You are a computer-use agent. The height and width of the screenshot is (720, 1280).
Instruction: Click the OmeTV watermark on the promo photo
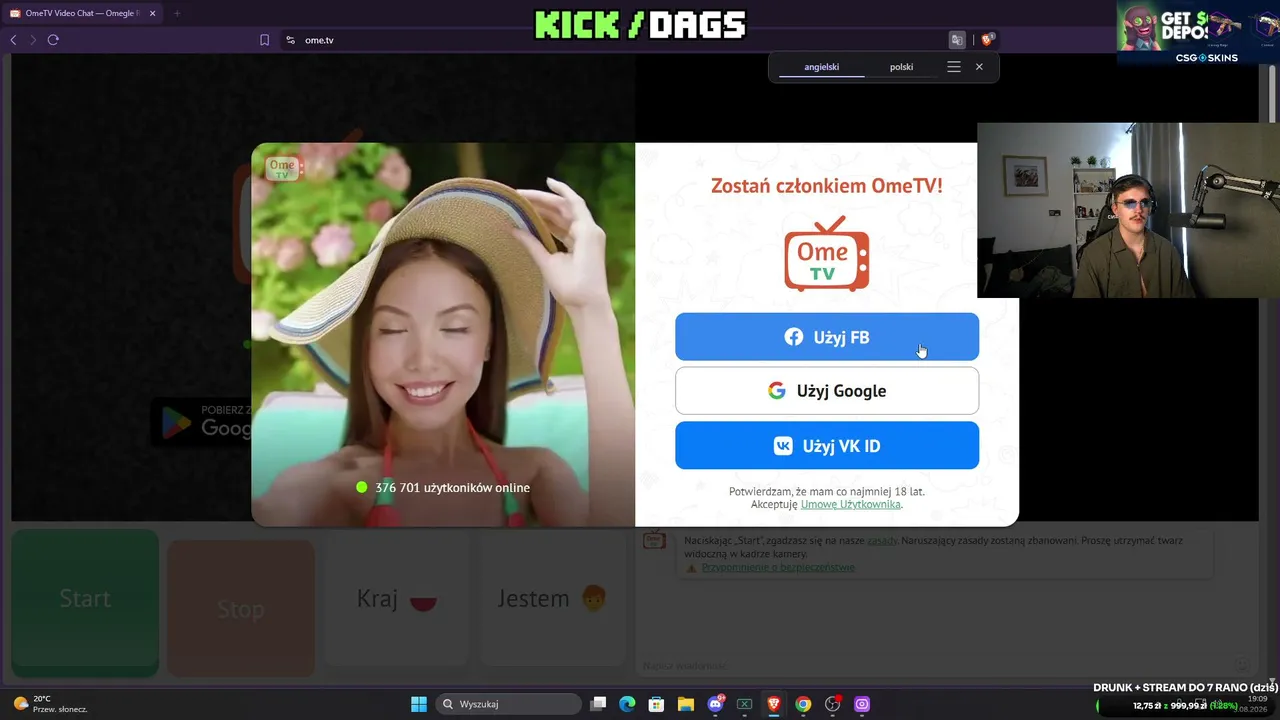click(283, 168)
